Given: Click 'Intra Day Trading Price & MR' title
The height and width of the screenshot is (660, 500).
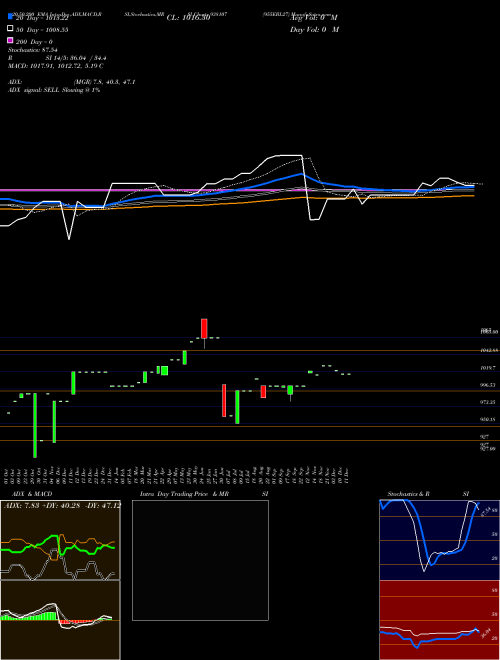Looking at the screenshot, I should (184, 494).
